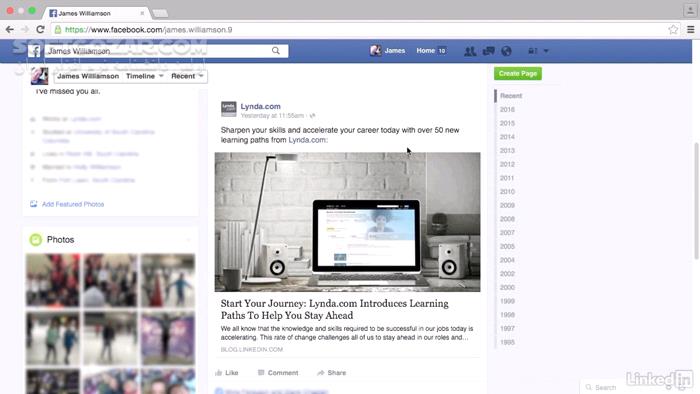Image resolution: width=700 pixels, height=394 pixels.
Task: Click the Lynda.com post avatar icon
Action: tap(229, 109)
